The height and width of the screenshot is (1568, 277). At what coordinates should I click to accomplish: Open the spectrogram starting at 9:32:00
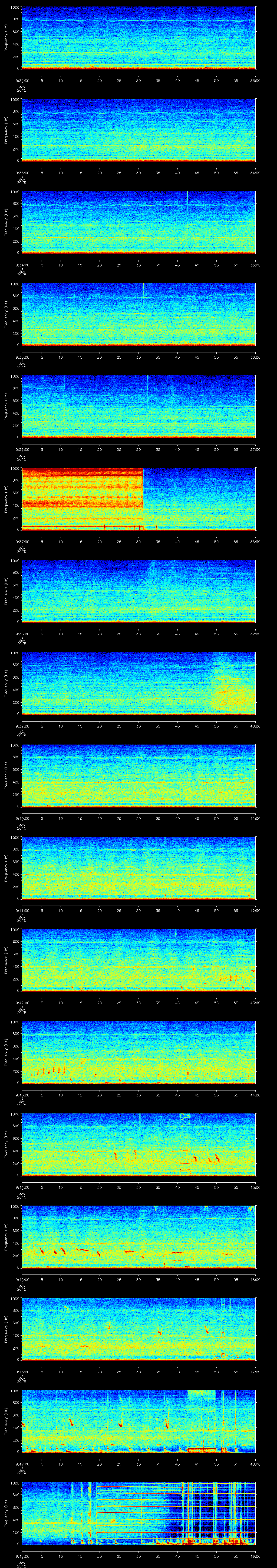(138, 38)
